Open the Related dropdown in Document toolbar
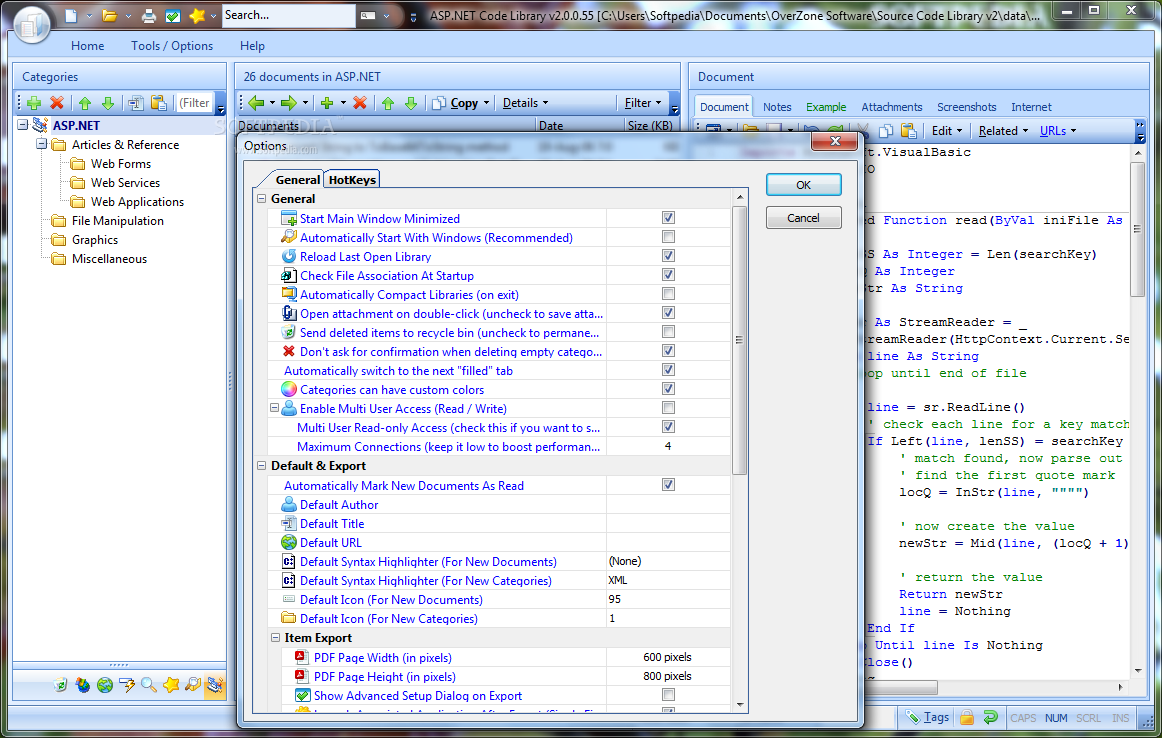Image resolution: width=1162 pixels, height=738 pixels. tap(1003, 131)
